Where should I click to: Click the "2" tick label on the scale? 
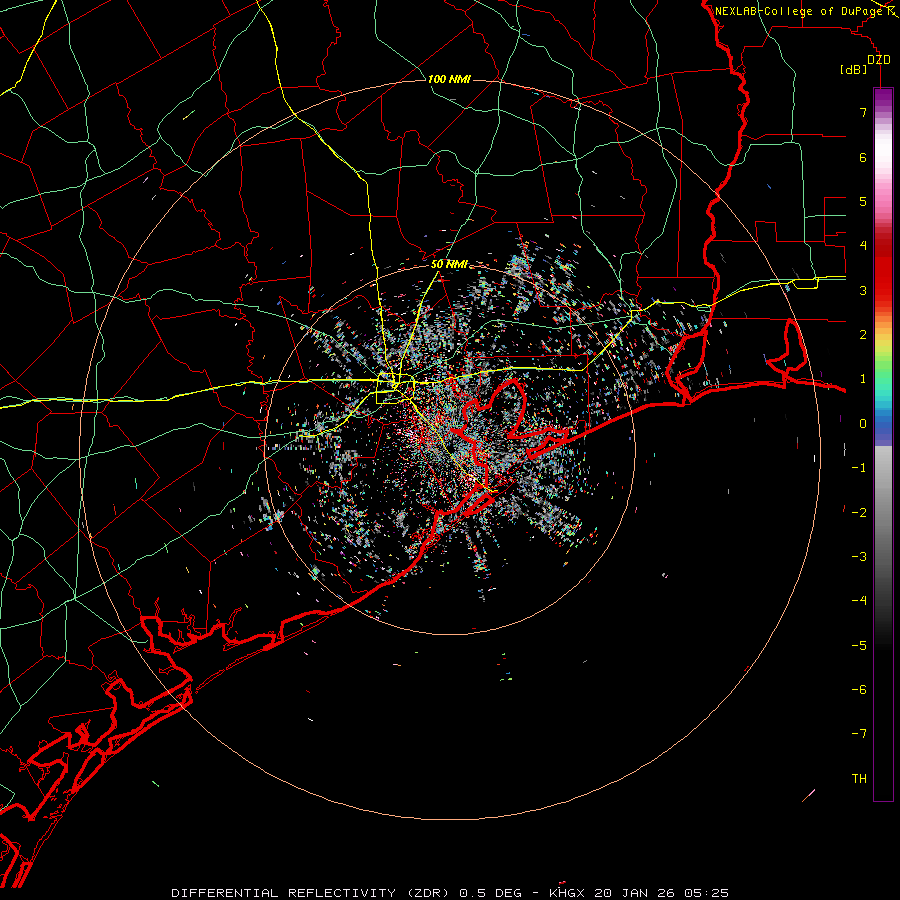point(863,335)
